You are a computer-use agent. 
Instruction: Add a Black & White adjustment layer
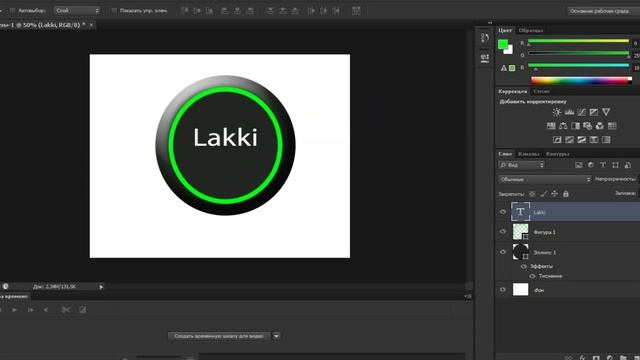[576, 126]
